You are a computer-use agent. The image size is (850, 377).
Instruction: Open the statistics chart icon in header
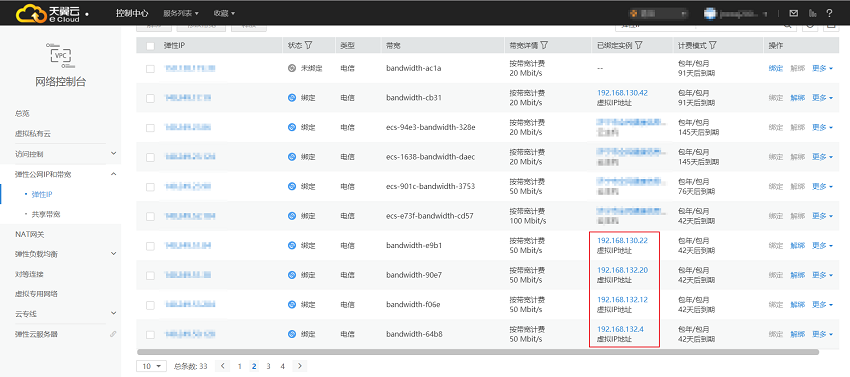(812, 13)
